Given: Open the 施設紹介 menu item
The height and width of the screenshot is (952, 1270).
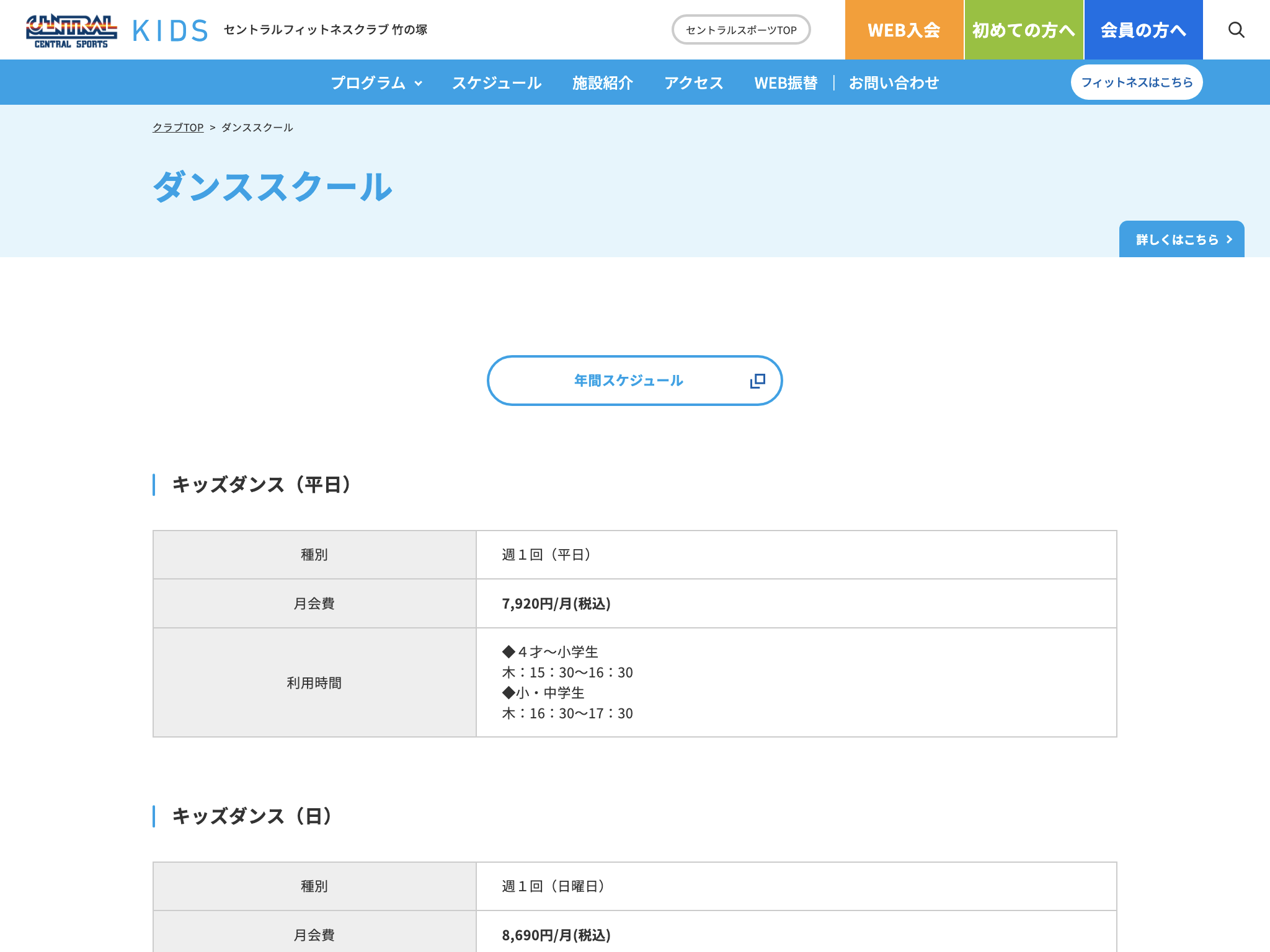Looking at the screenshot, I should [x=602, y=82].
